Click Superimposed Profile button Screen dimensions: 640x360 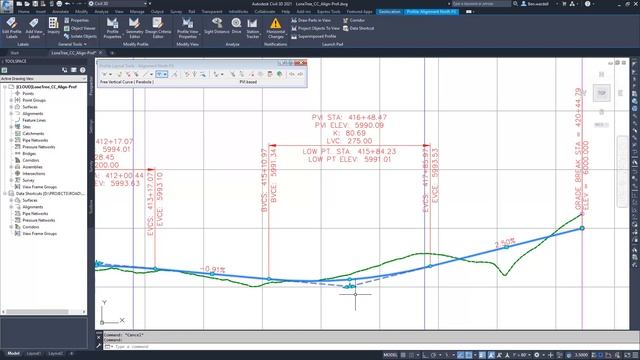[313, 36]
